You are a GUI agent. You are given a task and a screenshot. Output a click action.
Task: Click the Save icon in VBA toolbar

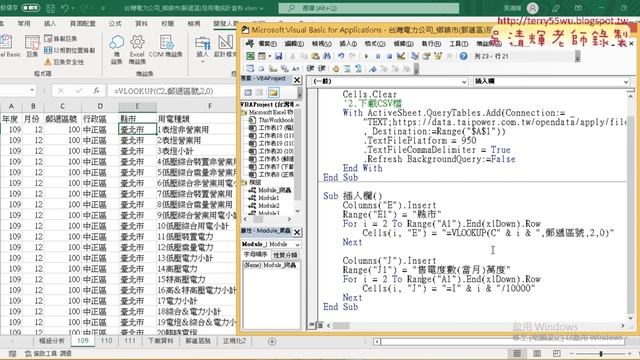278,56
